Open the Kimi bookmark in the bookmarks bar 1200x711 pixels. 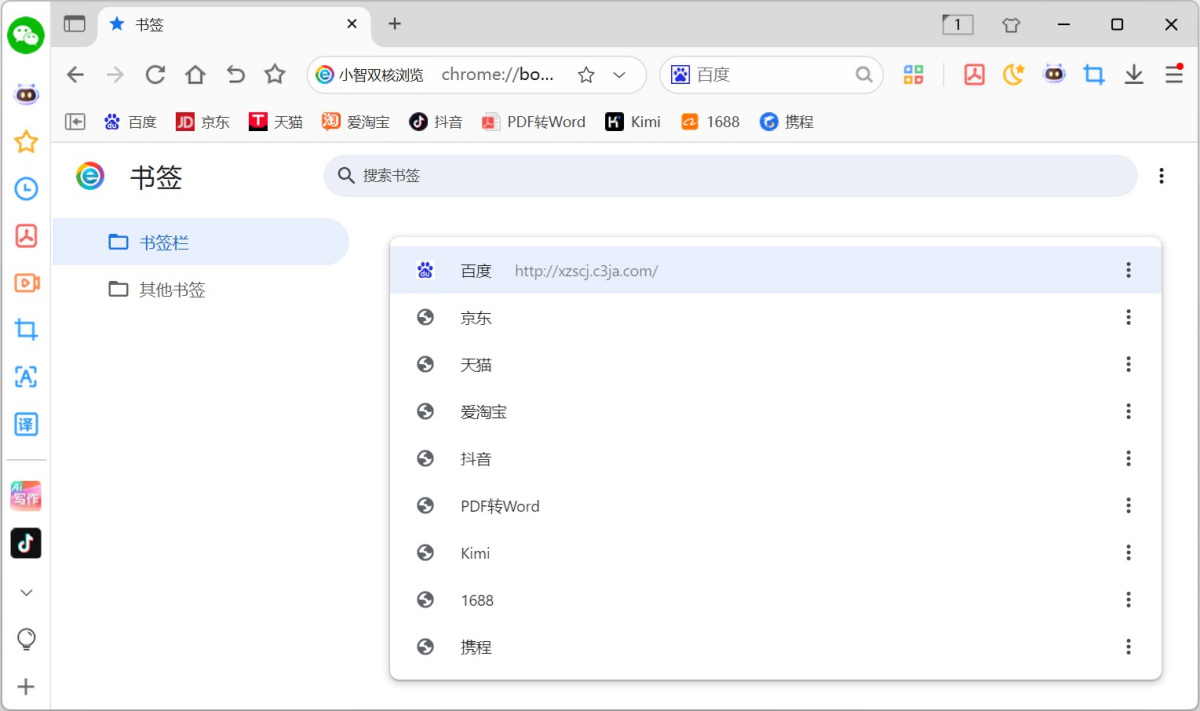tap(632, 121)
